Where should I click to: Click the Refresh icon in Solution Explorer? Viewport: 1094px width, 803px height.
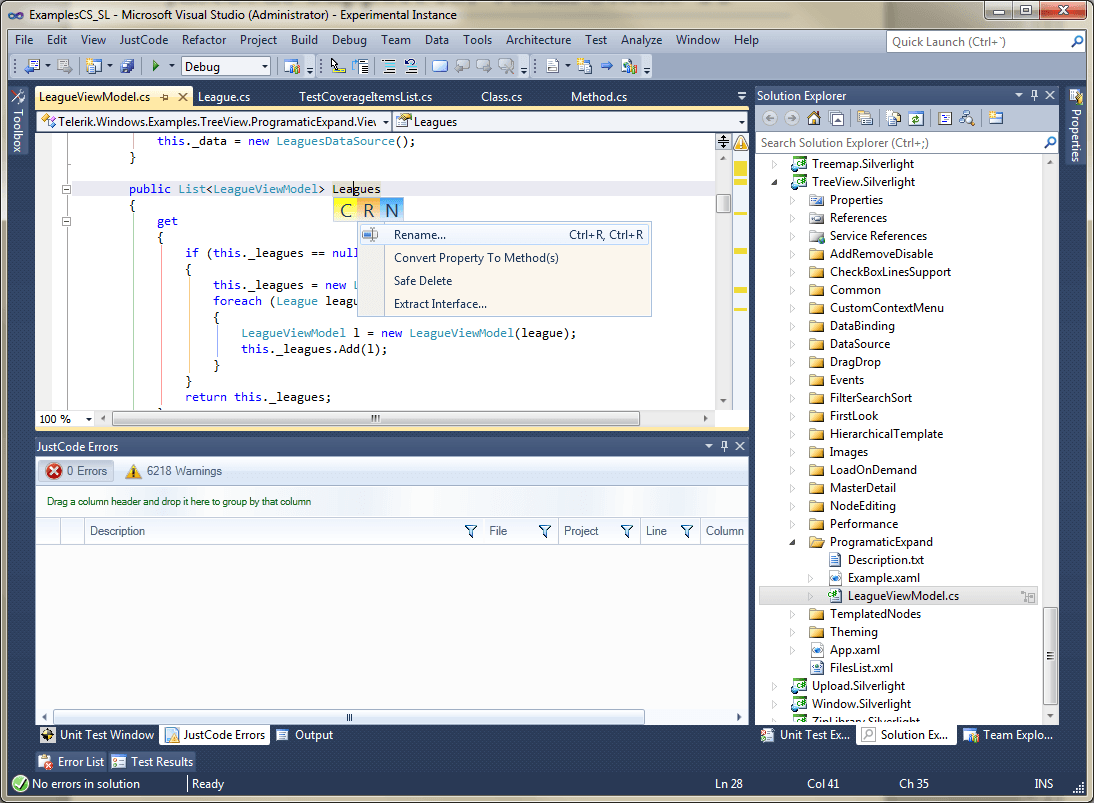(916, 118)
